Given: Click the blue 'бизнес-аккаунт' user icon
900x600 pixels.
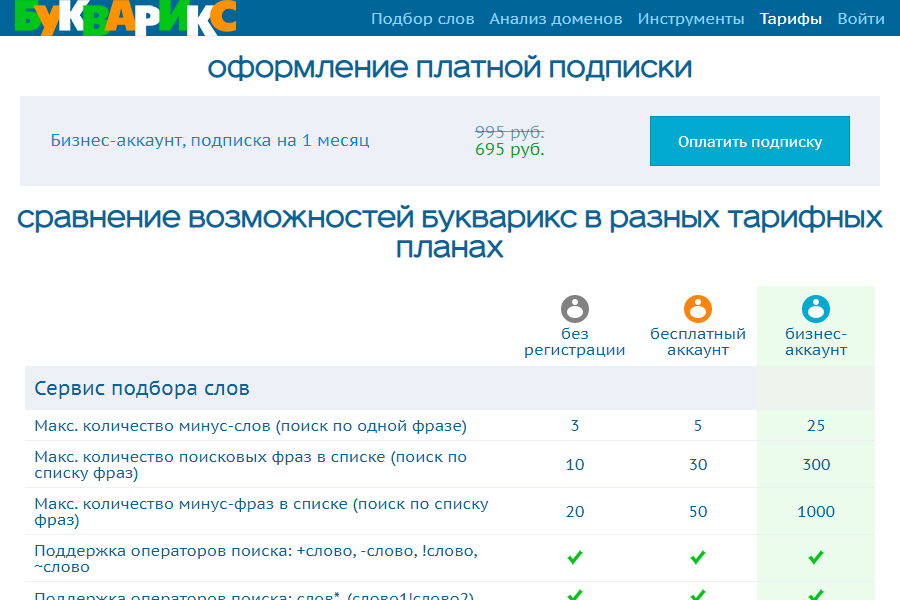Looking at the screenshot, I should click(816, 308).
